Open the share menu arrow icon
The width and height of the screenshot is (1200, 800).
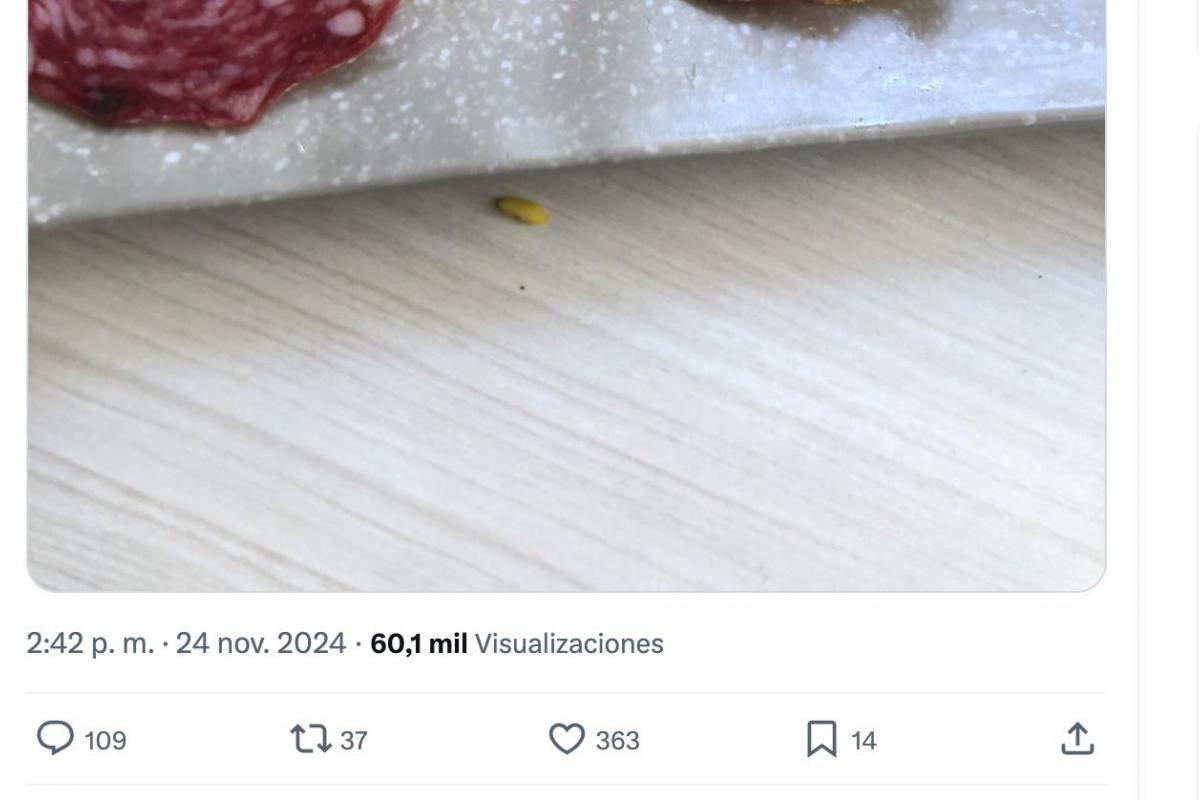[1076, 739]
